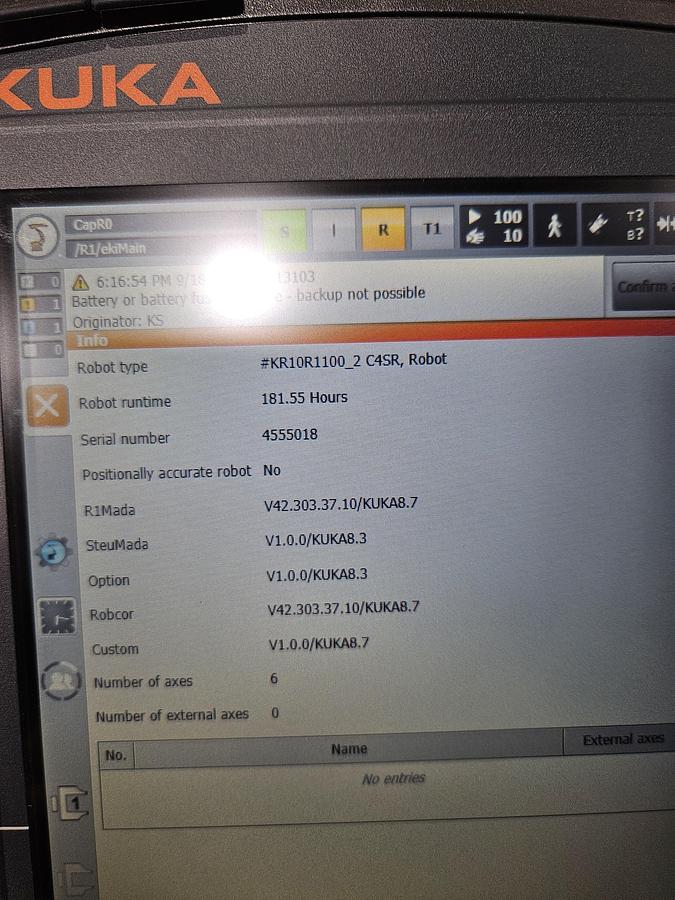Click the No. column header

(116, 755)
